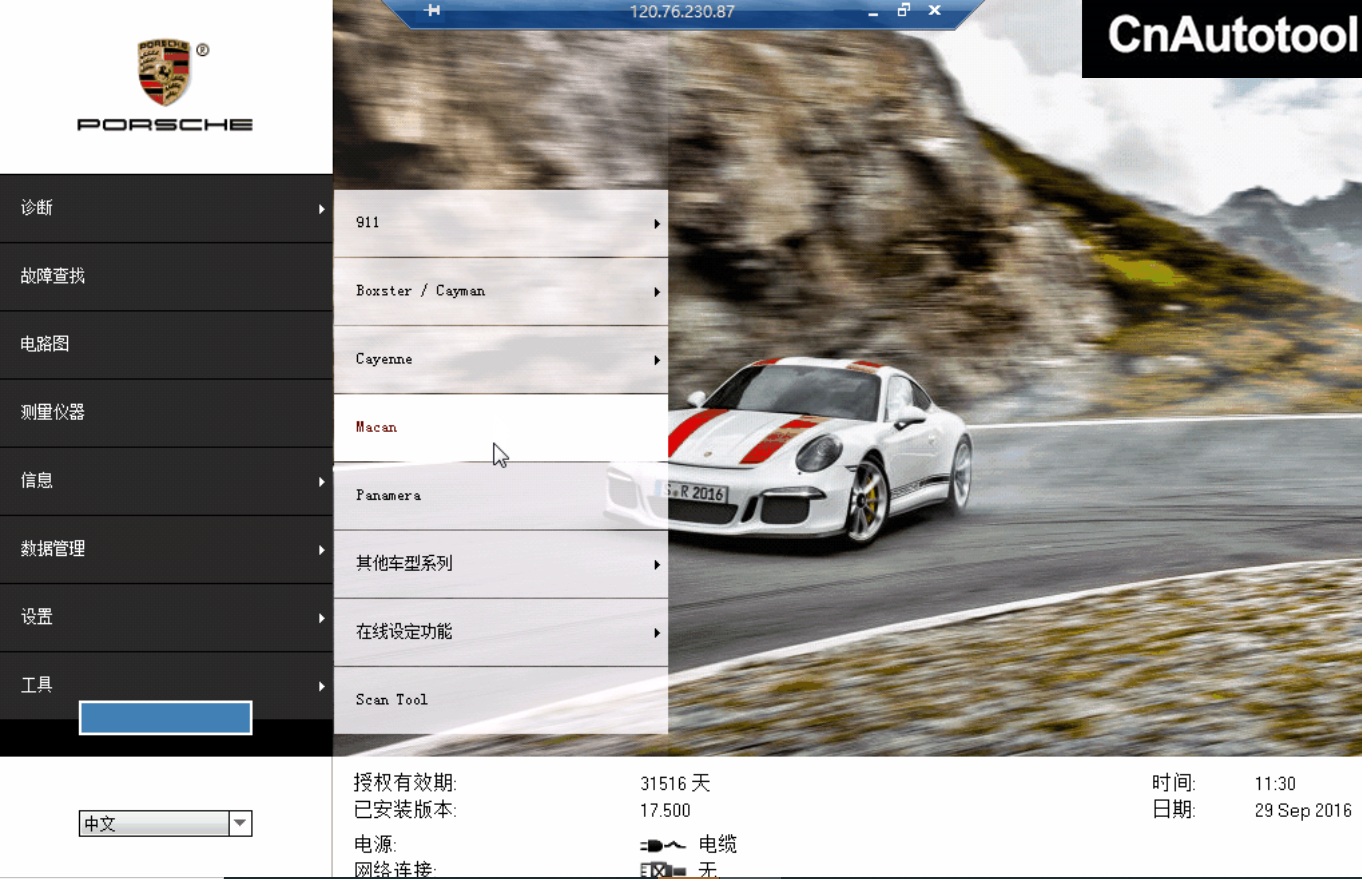Image resolution: width=1362 pixels, height=879 pixels.
Task: Click the blue button below 工具
Action: (165, 718)
